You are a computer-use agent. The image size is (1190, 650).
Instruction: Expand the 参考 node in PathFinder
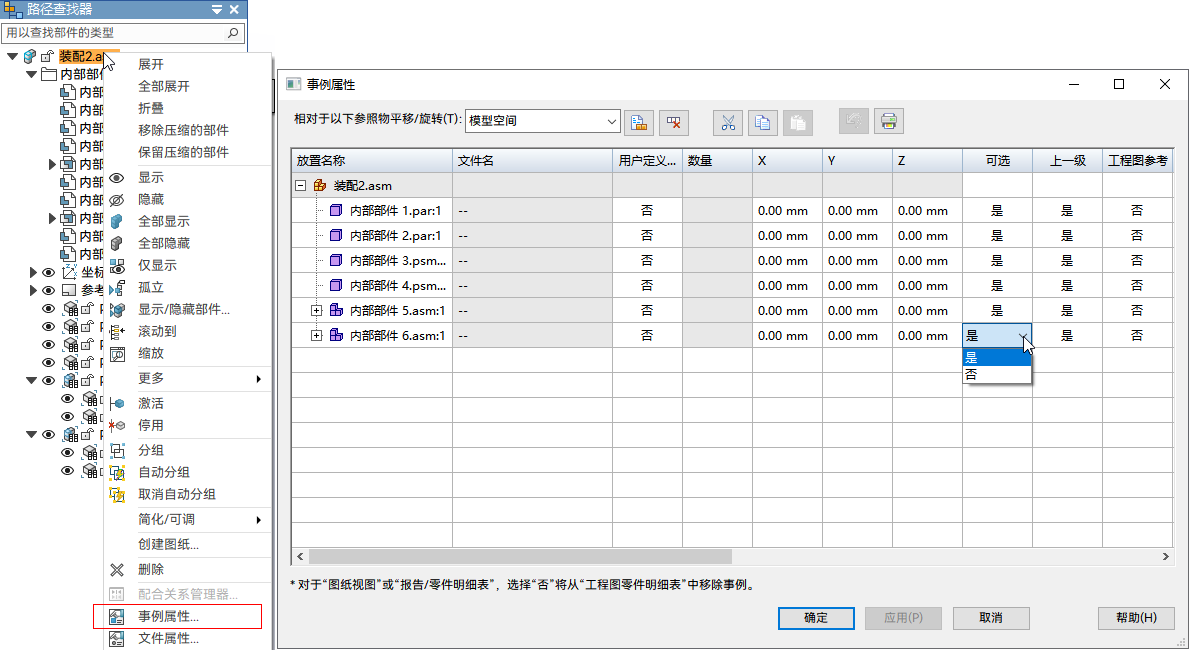pyautogui.click(x=33, y=290)
